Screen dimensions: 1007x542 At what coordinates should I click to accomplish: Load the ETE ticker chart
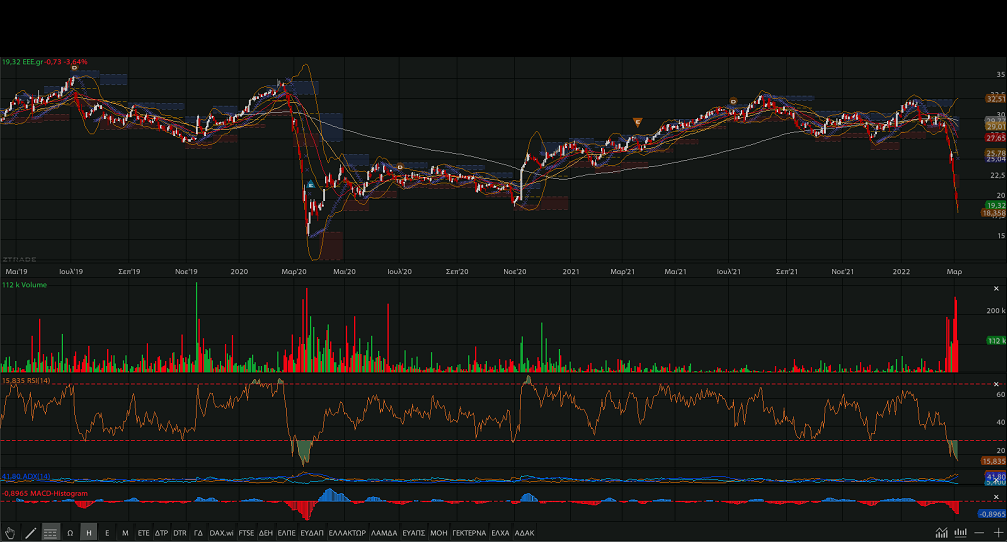(143, 533)
